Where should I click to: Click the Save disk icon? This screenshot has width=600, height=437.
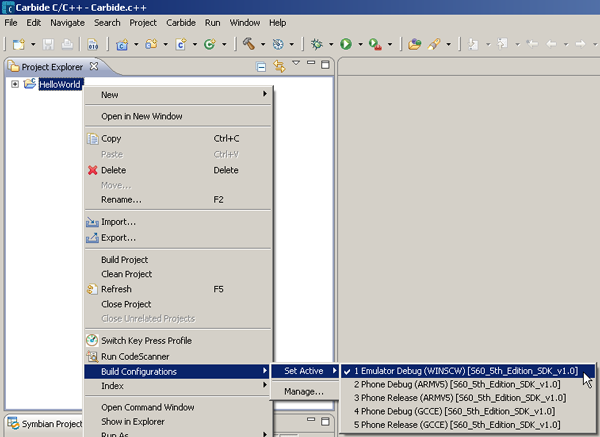pyautogui.click(x=48, y=44)
